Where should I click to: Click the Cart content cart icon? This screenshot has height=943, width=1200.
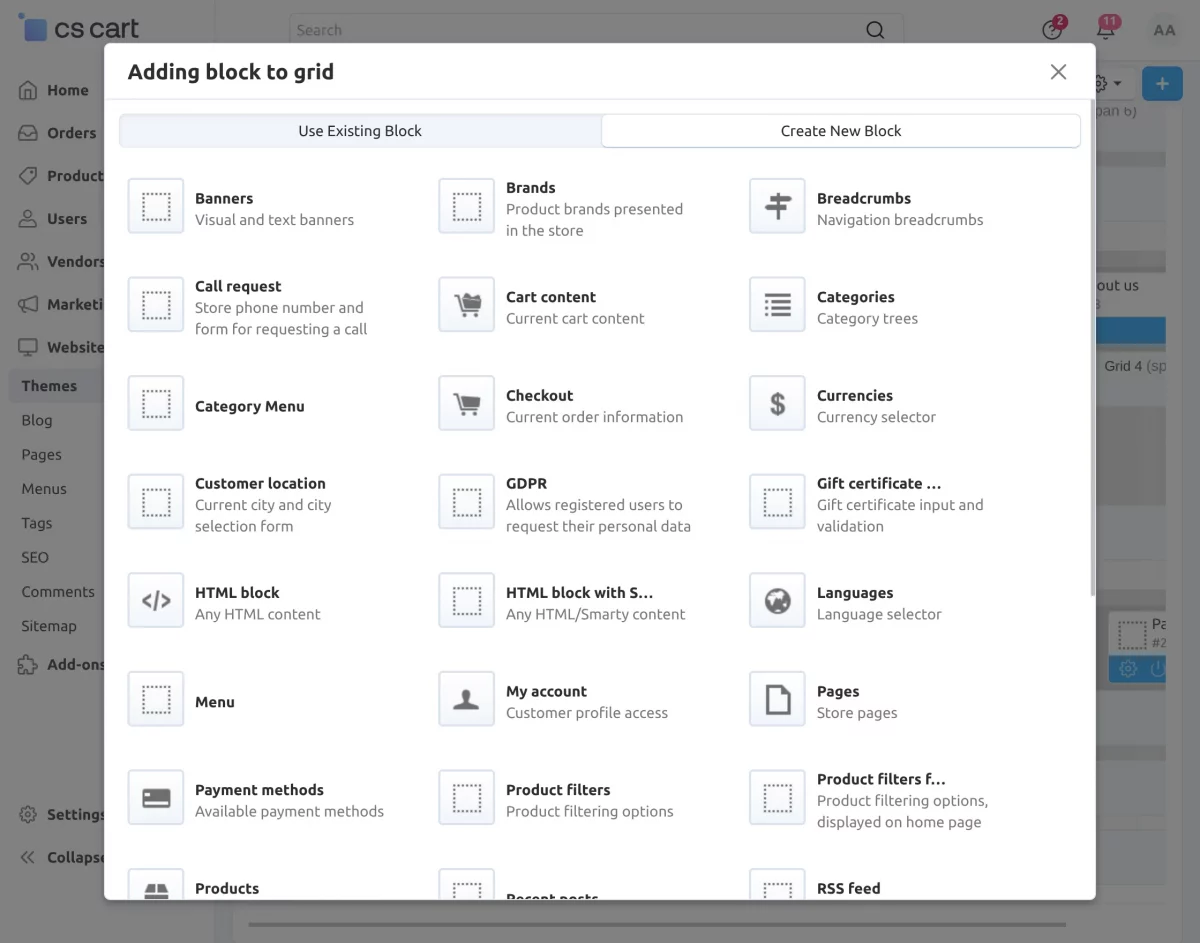(467, 305)
